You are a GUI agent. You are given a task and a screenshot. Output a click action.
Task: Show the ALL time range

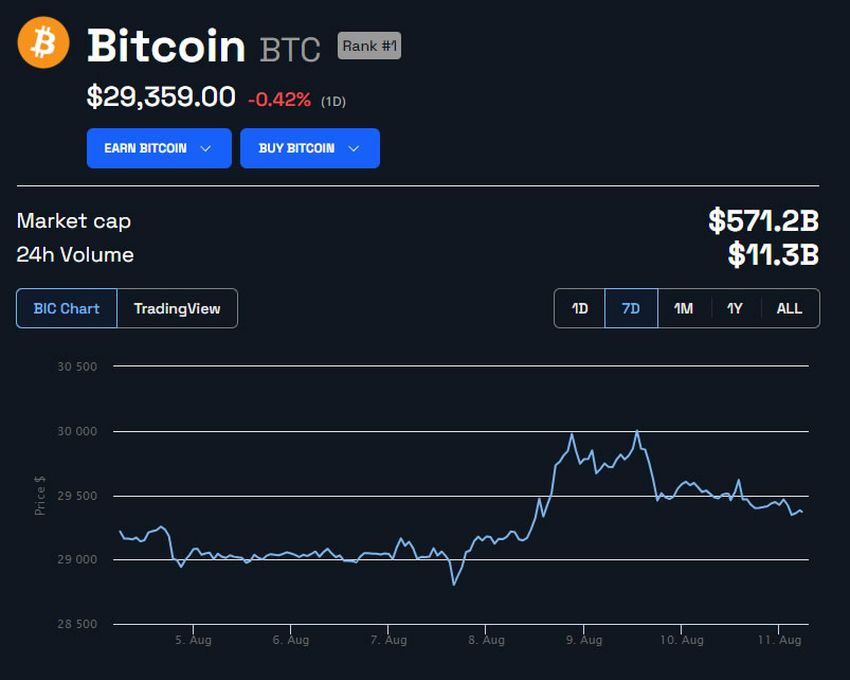[x=789, y=308]
